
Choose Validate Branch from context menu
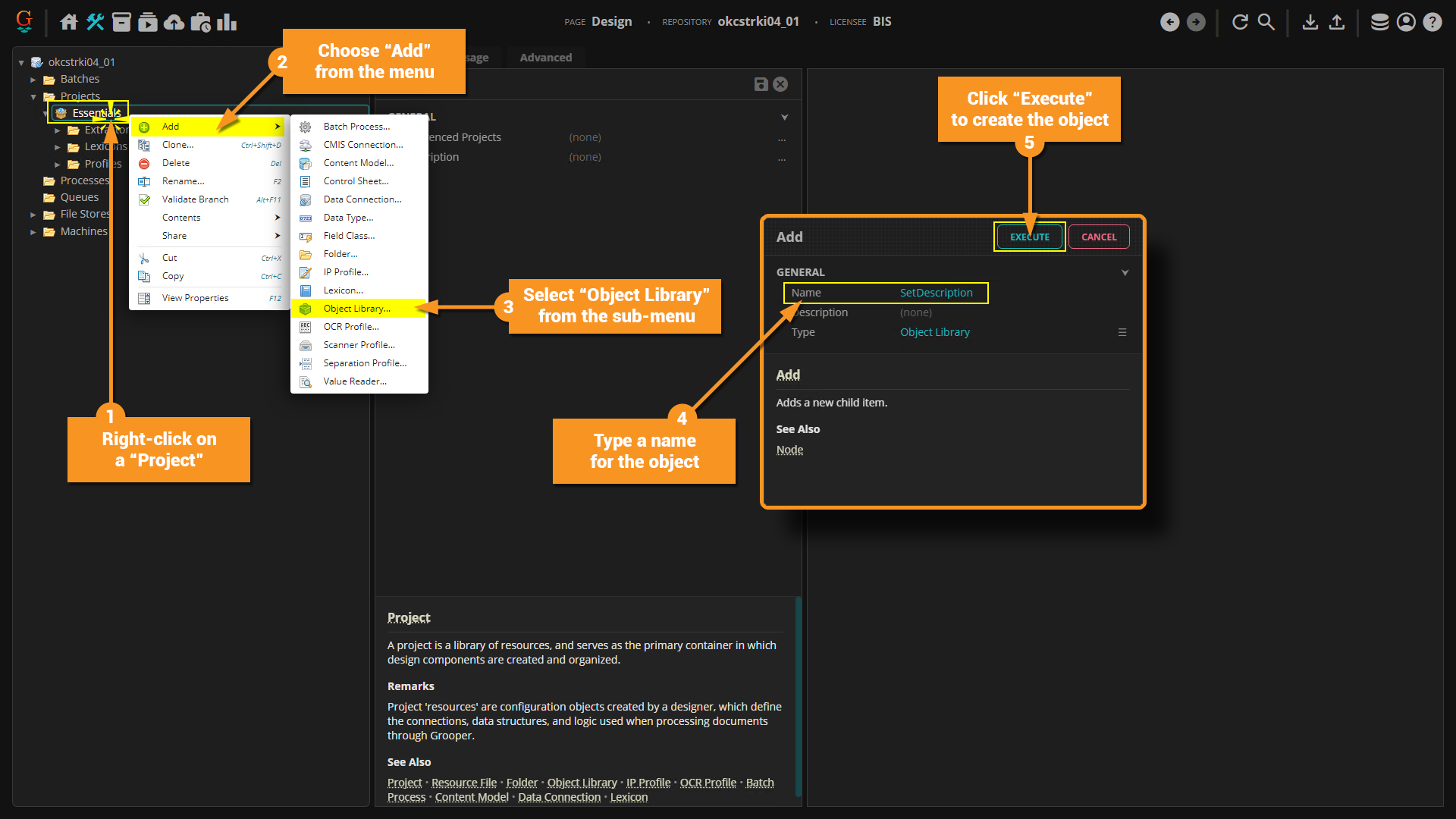[x=195, y=199]
